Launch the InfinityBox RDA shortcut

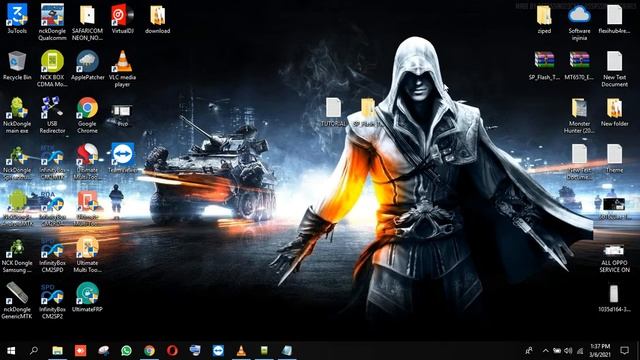click(52, 208)
